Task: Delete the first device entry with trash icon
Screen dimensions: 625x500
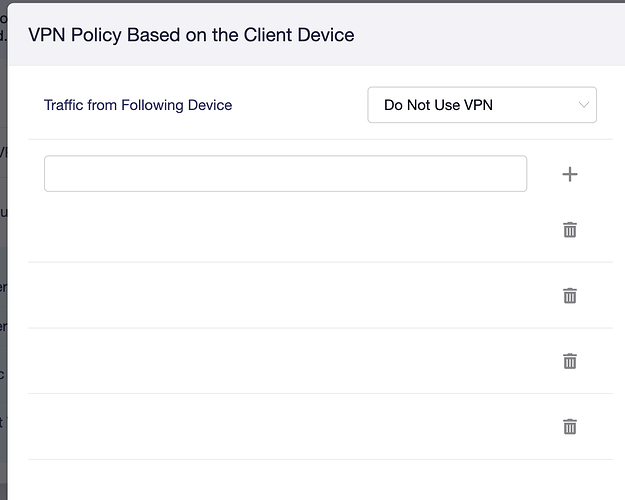Action: (570, 230)
